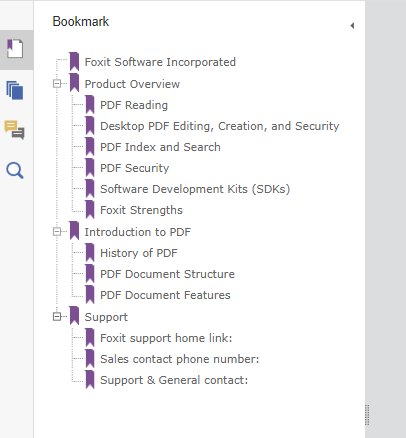The width and height of the screenshot is (406, 438).
Task: Click bookmark icon beside Foxit Software Incorporated
Action: tap(74, 62)
